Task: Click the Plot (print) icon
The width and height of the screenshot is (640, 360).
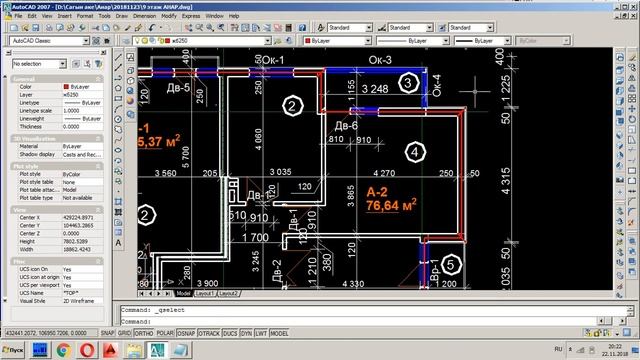Action: pos(49,28)
